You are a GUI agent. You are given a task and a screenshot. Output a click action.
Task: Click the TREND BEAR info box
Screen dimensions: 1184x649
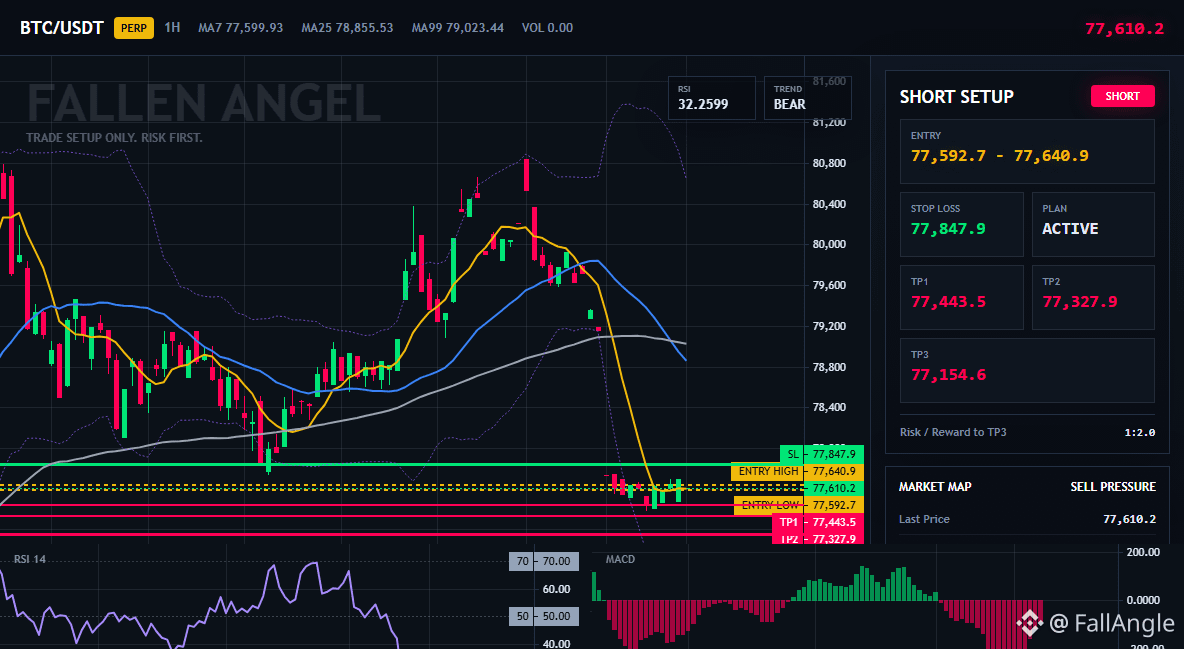pos(807,97)
